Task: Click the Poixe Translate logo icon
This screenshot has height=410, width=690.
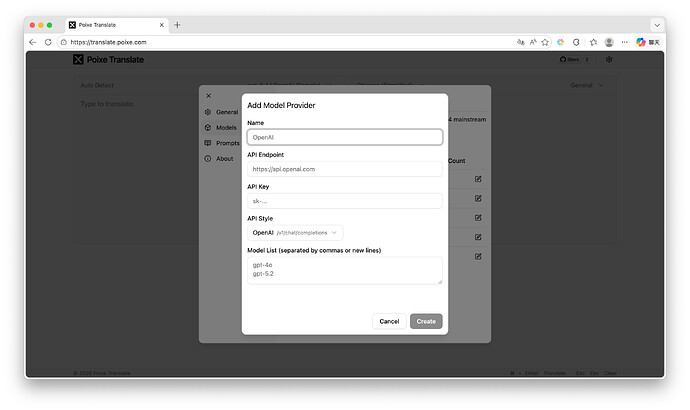Action: tap(78, 60)
